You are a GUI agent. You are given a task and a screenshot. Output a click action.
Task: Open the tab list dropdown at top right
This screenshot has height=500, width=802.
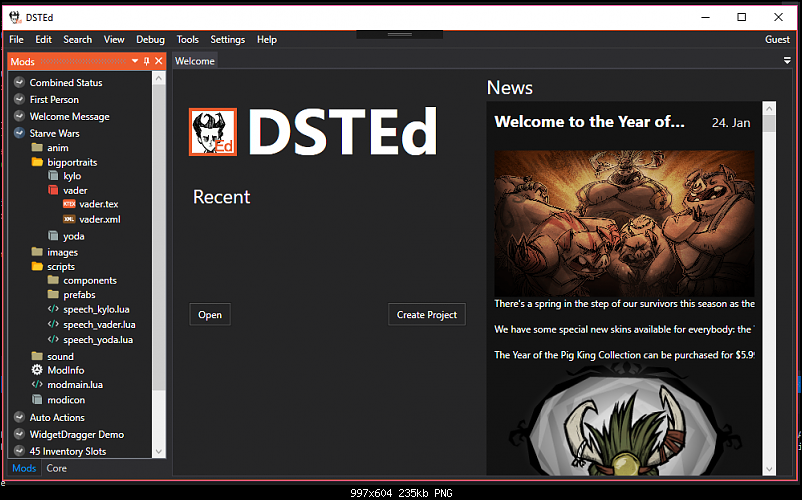pos(787,60)
